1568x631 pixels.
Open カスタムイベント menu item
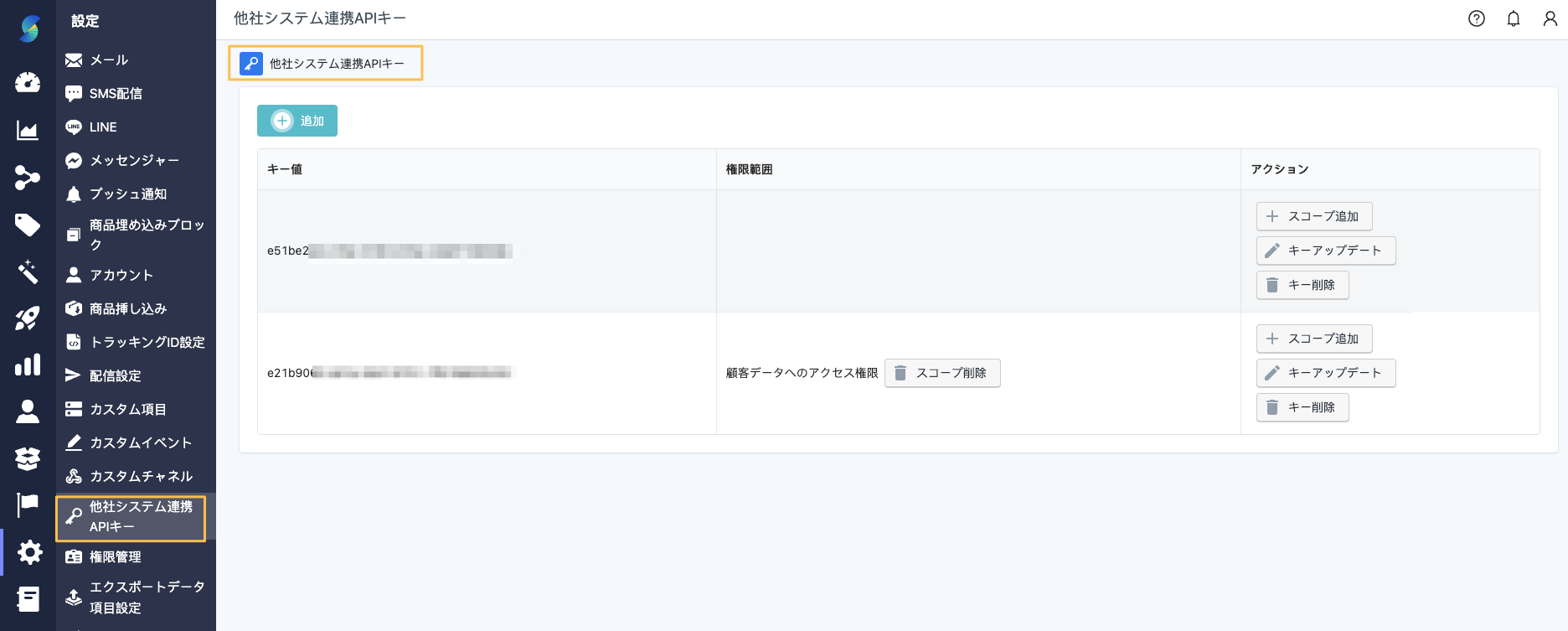click(x=136, y=442)
